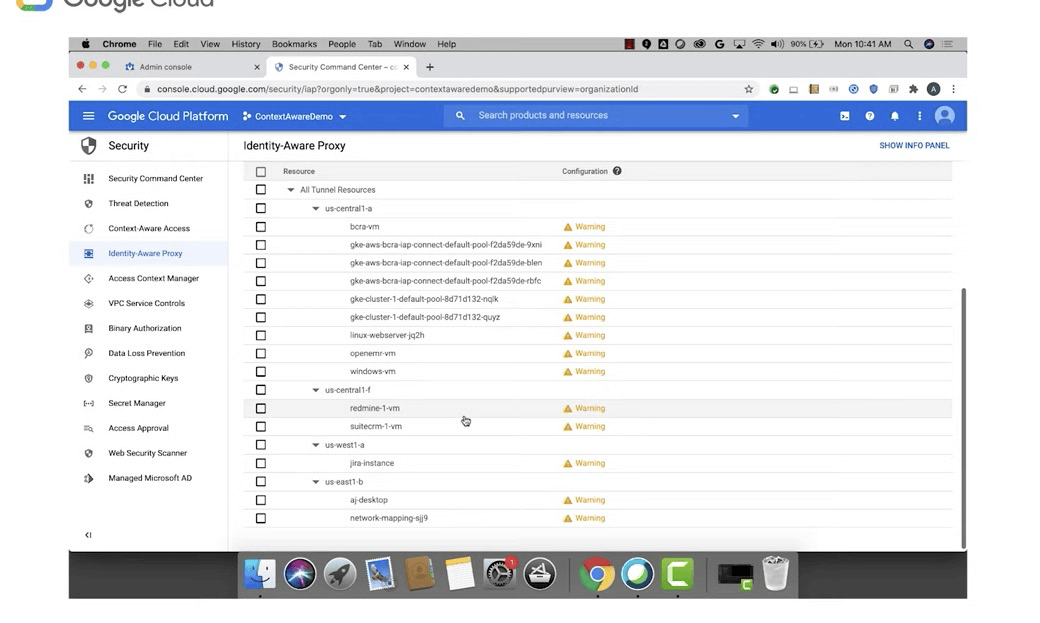This screenshot has height=623, width=1040.
Task: Check the jira-instance checkbox
Action: (261, 464)
